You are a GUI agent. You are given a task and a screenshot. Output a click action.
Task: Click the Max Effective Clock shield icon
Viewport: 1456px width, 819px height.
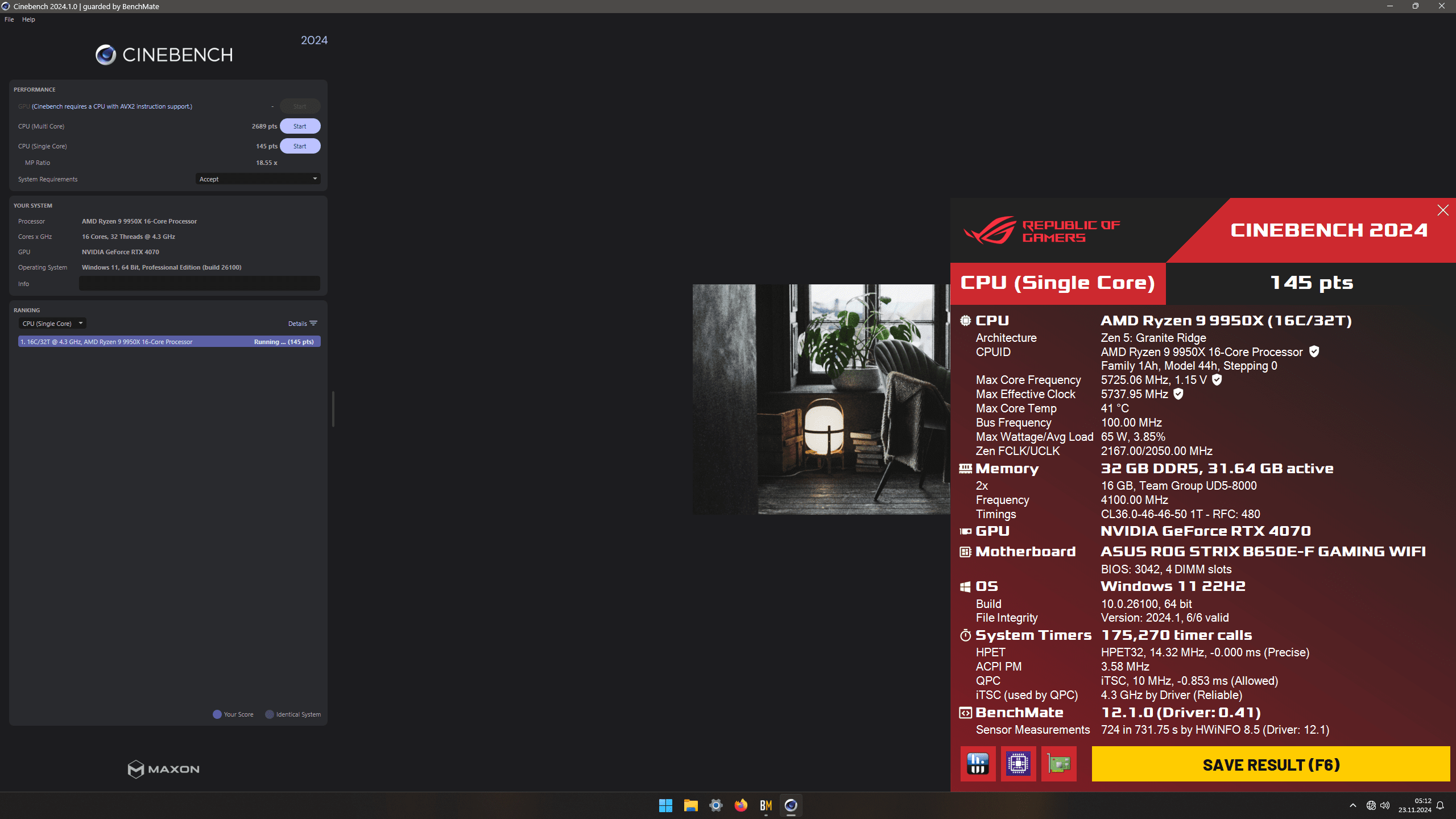[1178, 394]
